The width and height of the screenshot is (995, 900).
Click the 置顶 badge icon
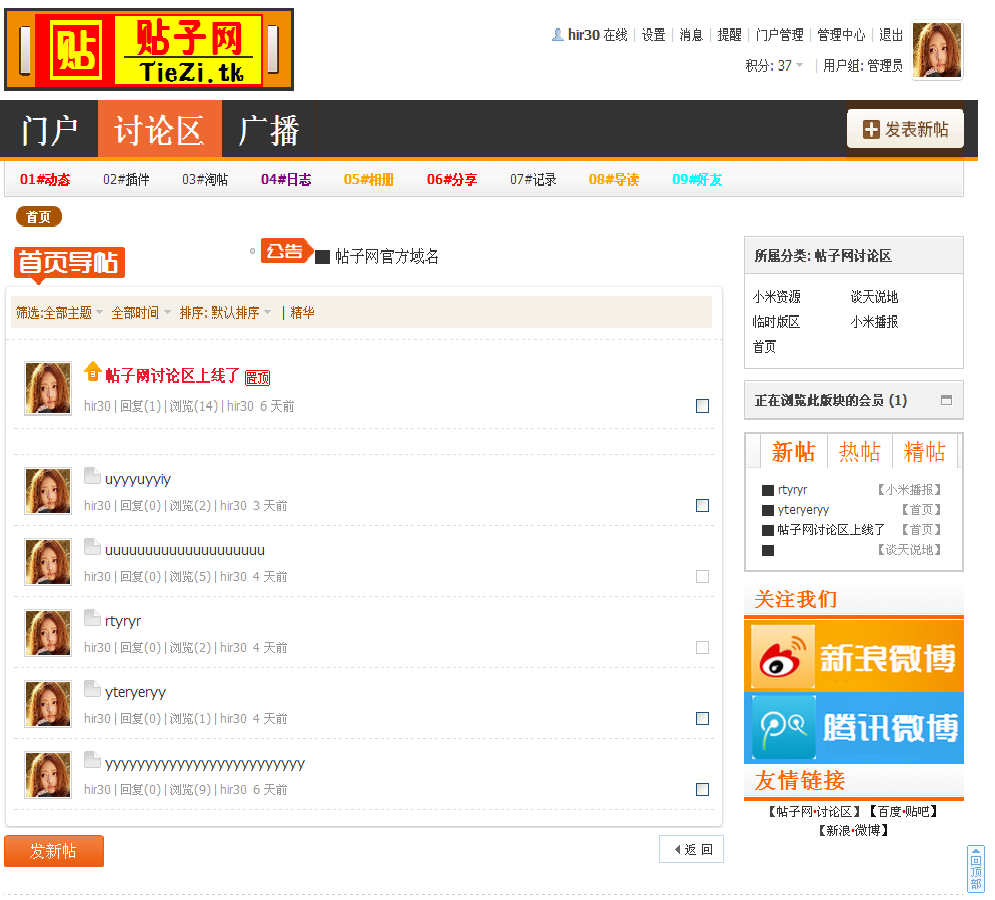click(x=258, y=378)
